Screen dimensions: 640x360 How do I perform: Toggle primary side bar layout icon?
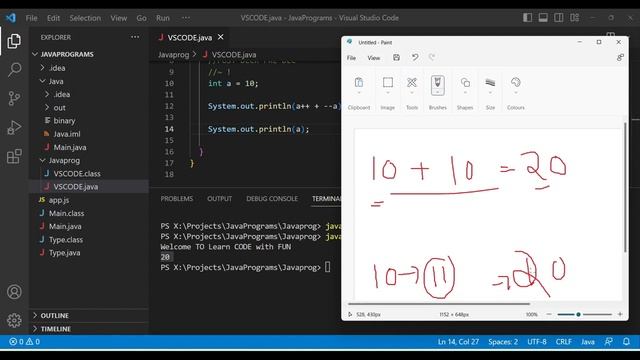click(527, 18)
